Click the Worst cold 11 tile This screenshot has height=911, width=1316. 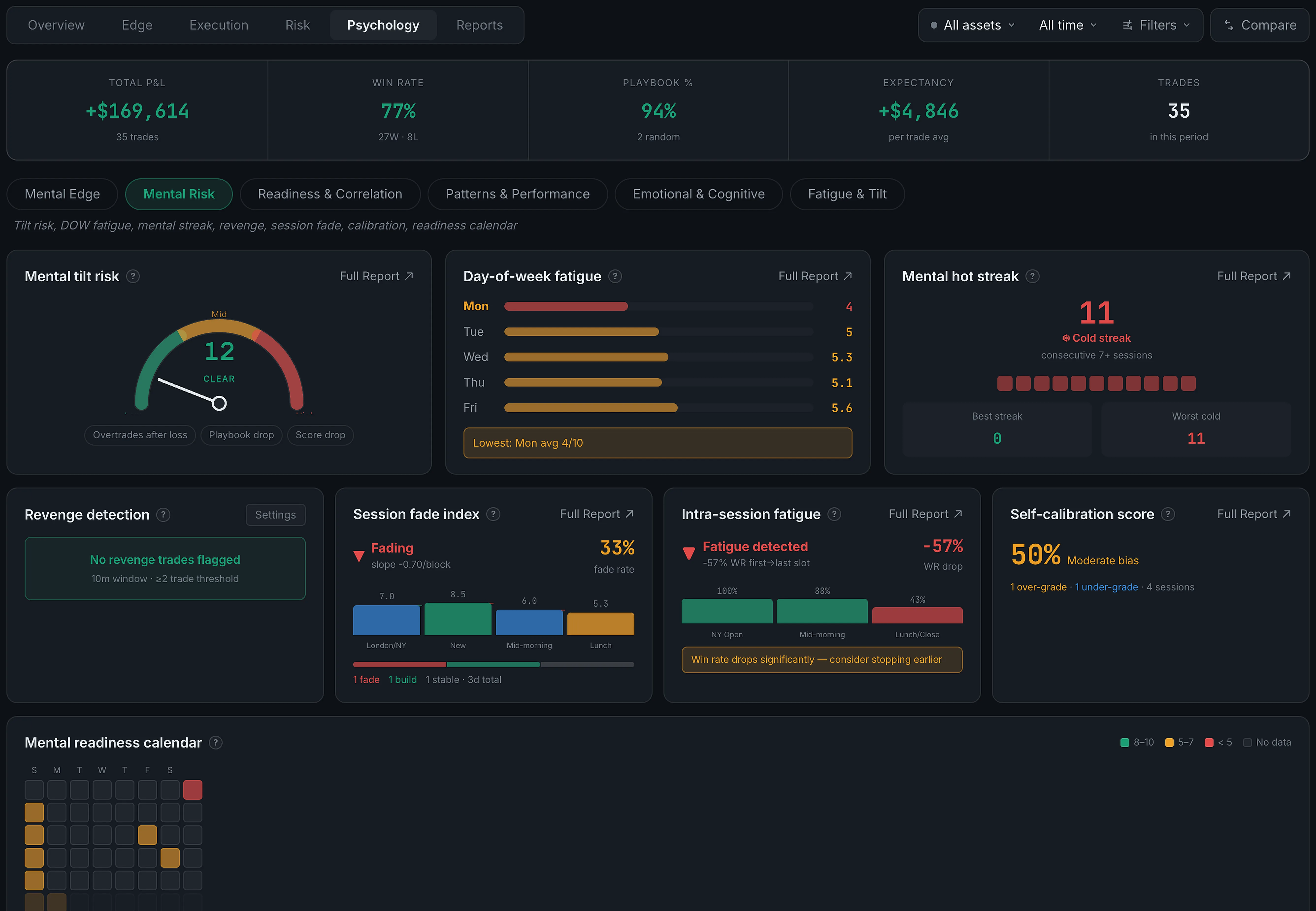pyautogui.click(x=1196, y=429)
